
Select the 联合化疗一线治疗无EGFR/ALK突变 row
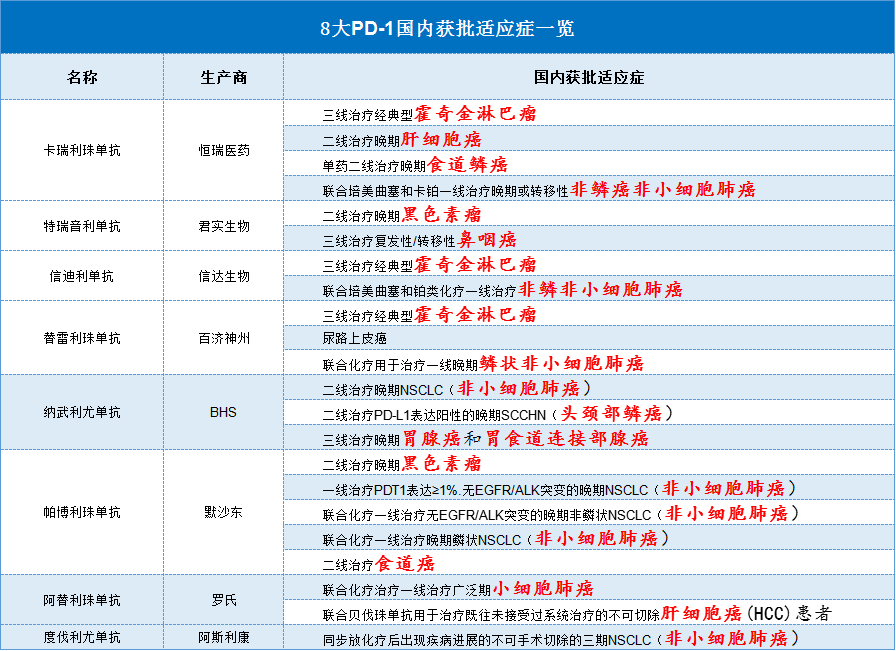pyautogui.click(x=589, y=512)
